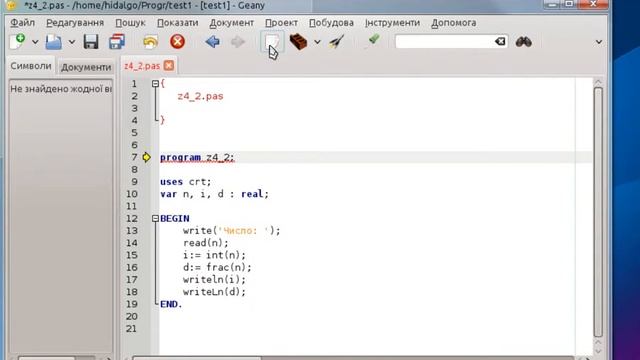The height and width of the screenshot is (360, 640).
Task: Click line number 21 in the margin
Action: [131, 329]
